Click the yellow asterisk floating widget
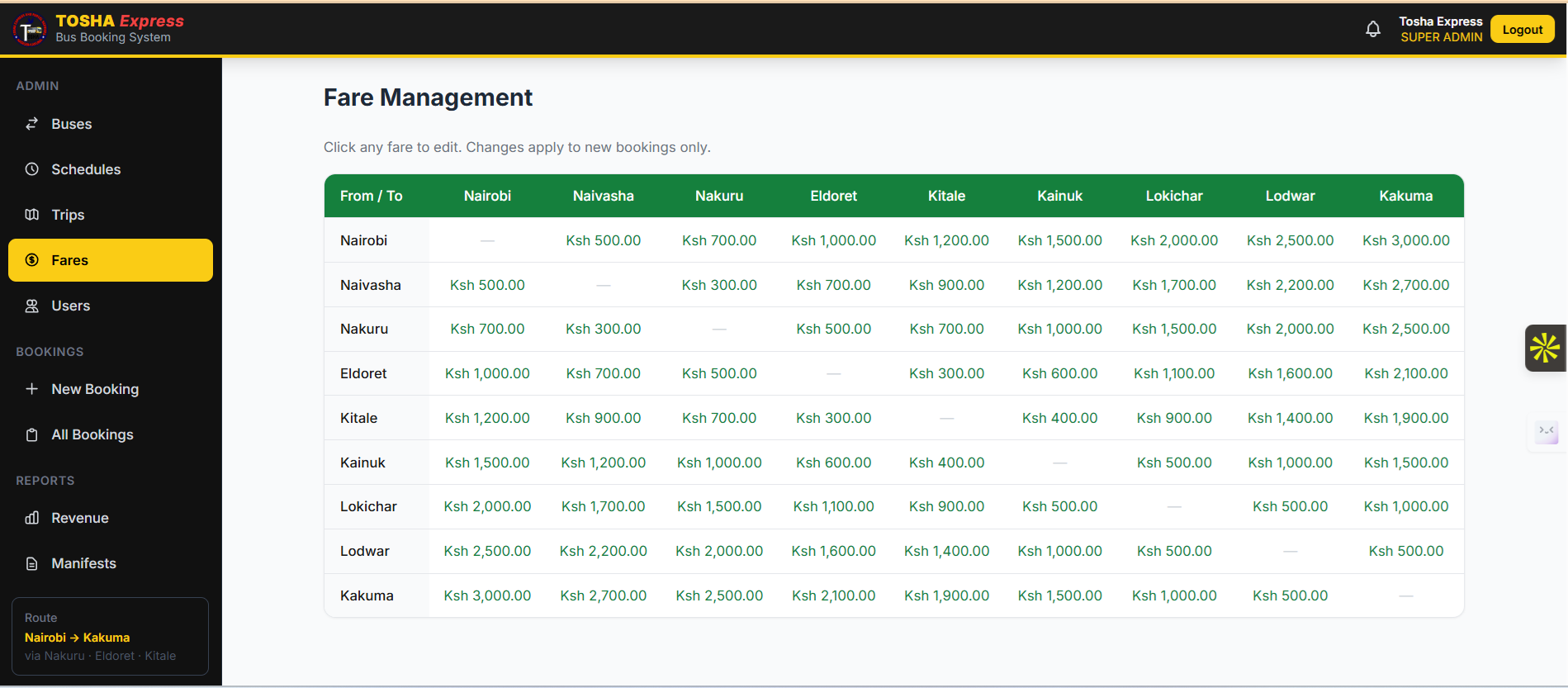The image size is (1568, 688). point(1545,348)
